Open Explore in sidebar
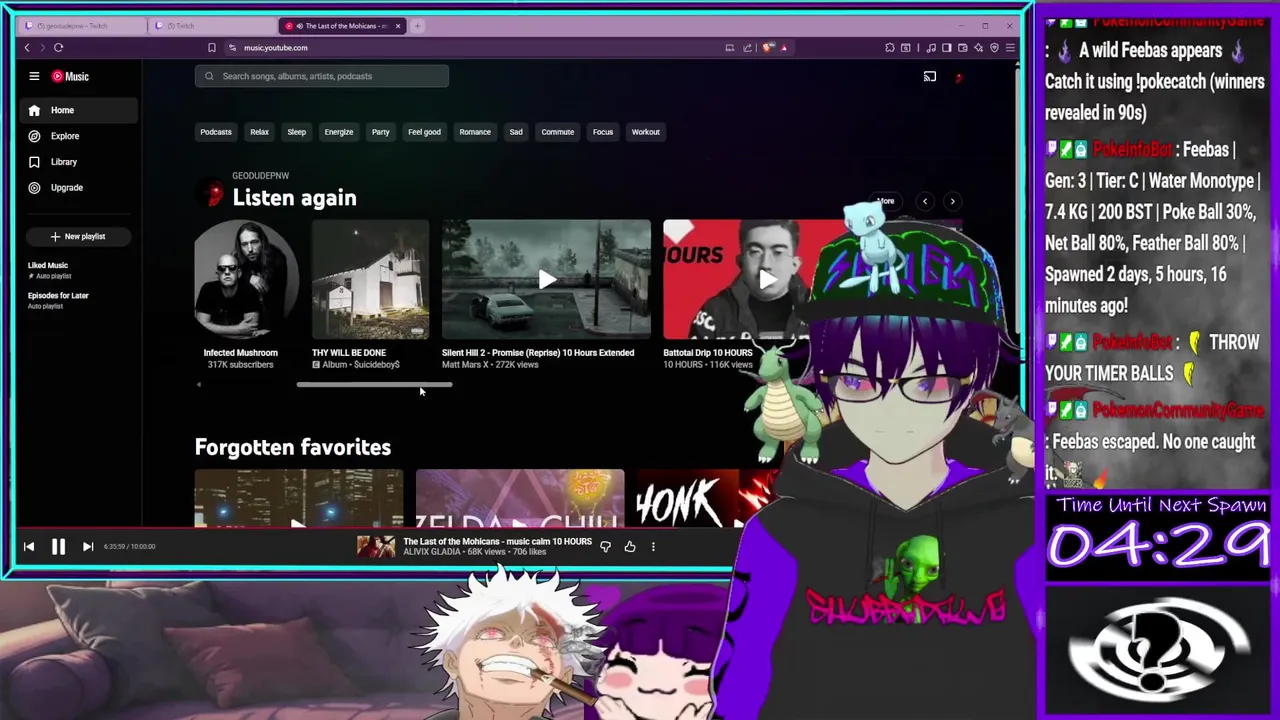The height and width of the screenshot is (720, 1280). [x=80, y=136]
